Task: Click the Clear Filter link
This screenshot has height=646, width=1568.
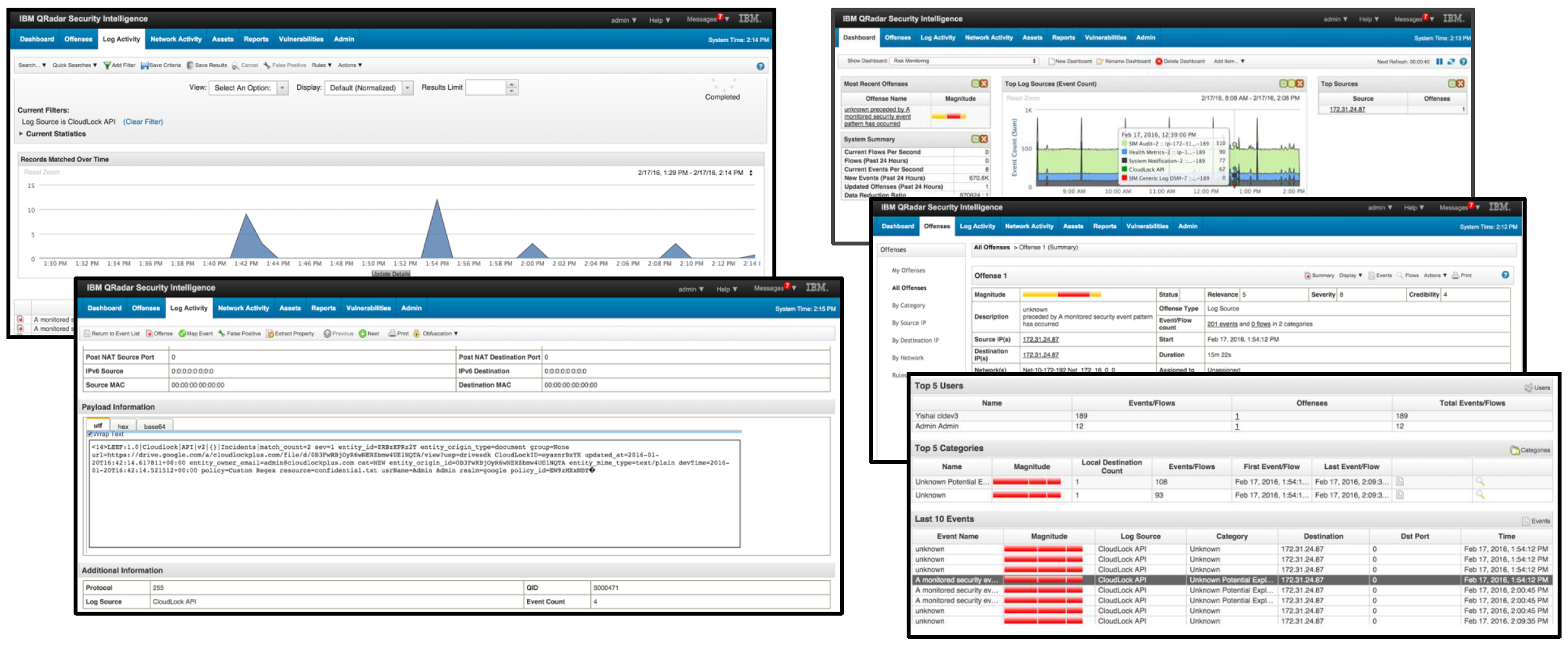Action: pyautogui.click(x=143, y=122)
